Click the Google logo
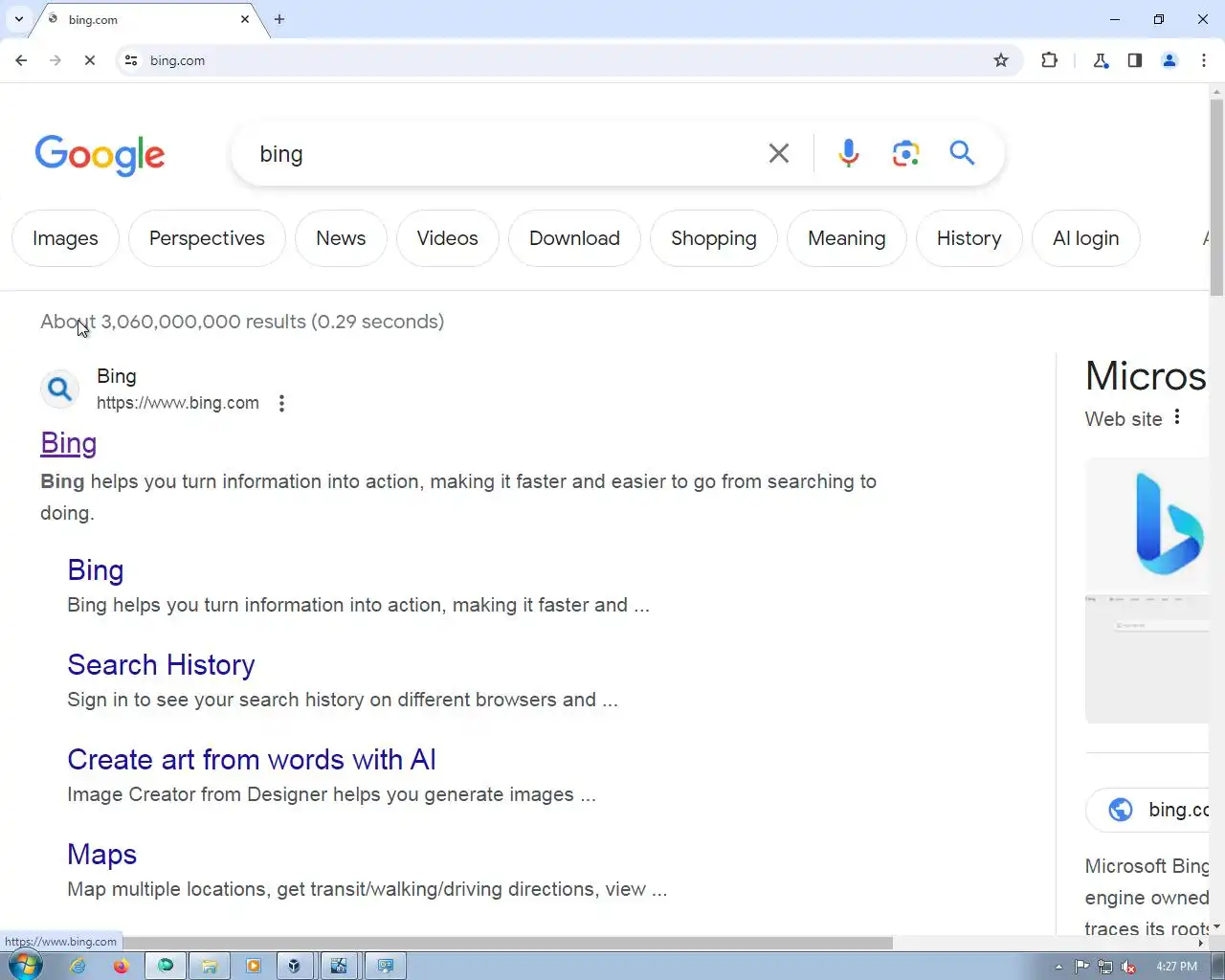1225x980 pixels. pyautogui.click(x=100, y=155)
